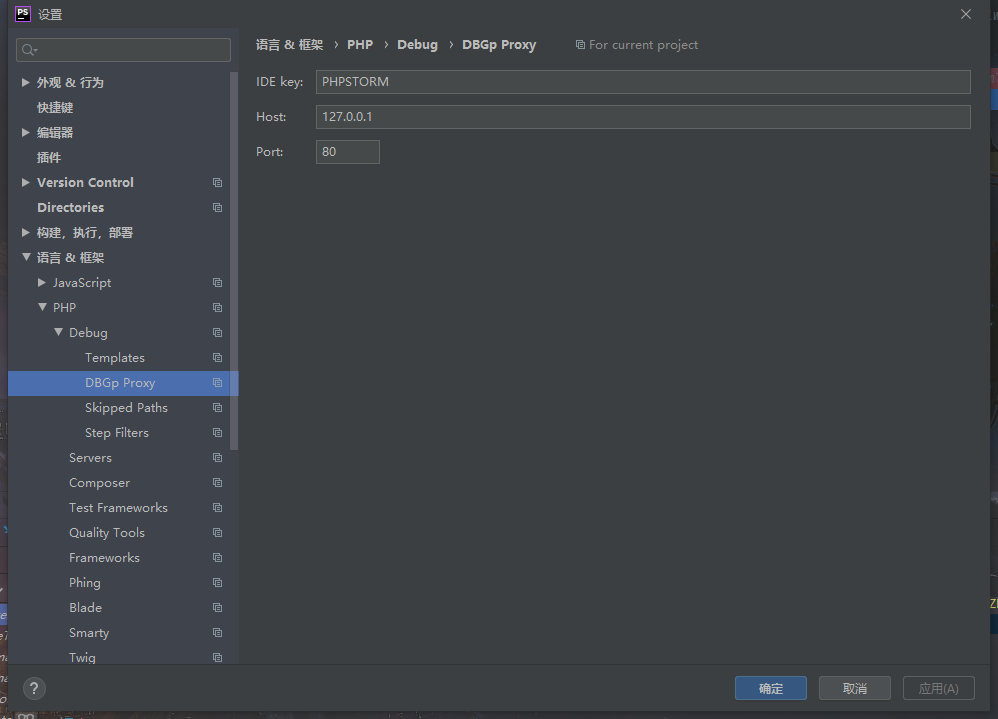Open the Phing settings page
Viewport: 998px width, 719px height.
[85, 583]
